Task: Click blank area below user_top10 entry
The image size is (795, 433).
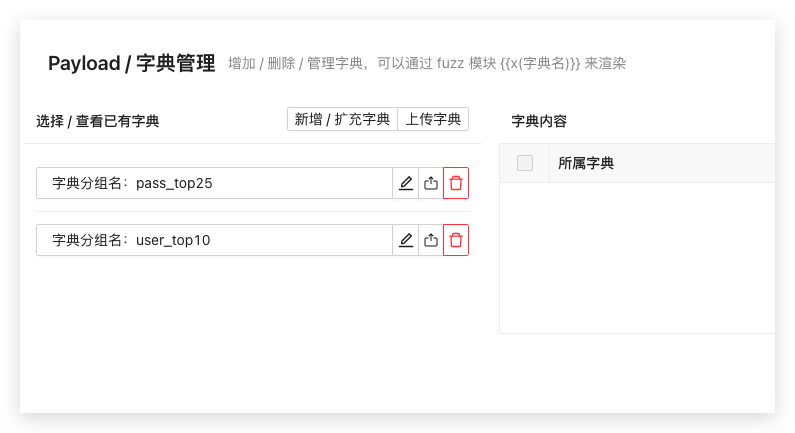Action: pyautogui.click(x=252, y=330)
